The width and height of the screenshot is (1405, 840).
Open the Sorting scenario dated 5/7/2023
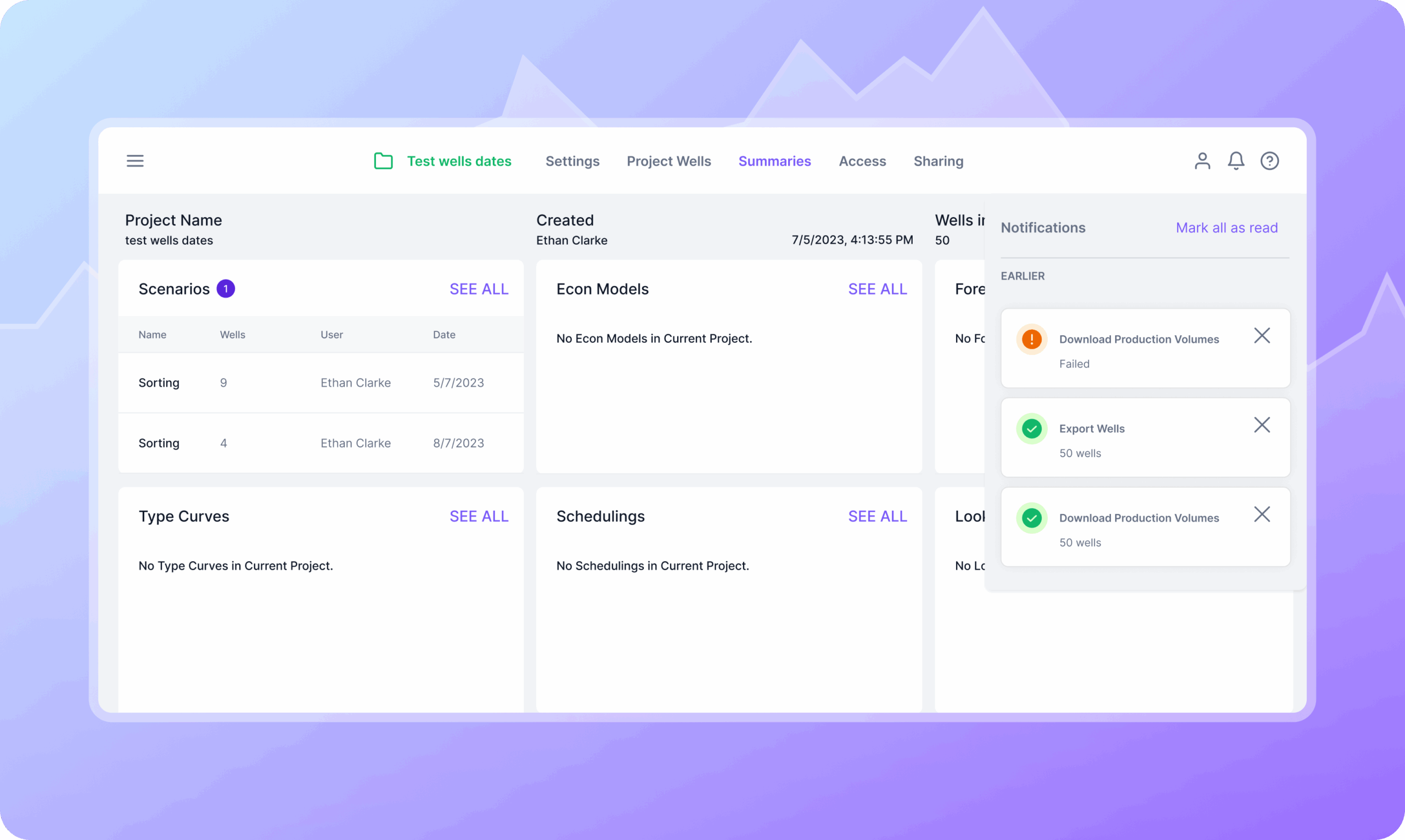point(321,382)
